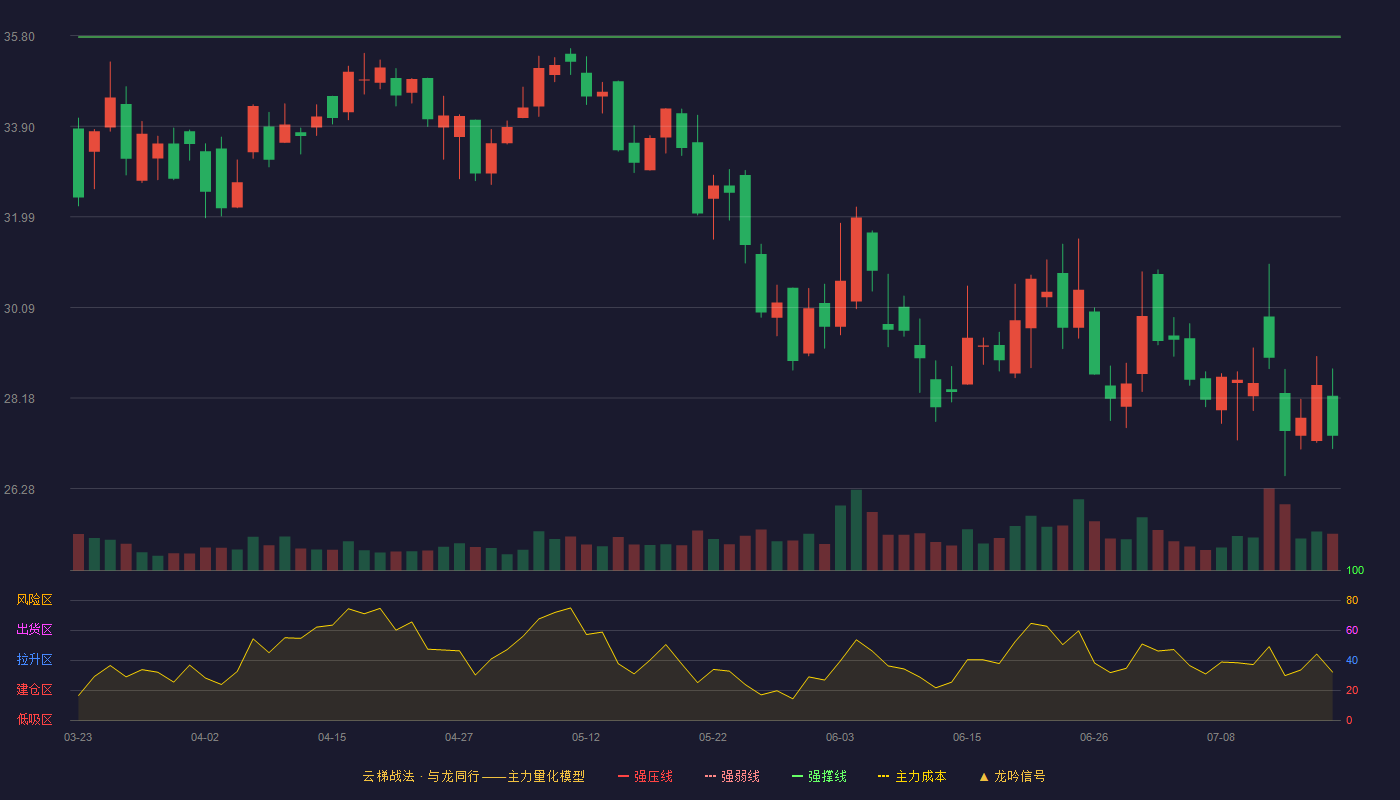Click the 04-15 date label
The width and height of the screenshot is (1400, 800).
pyautogui.click(x=332, y=737)
